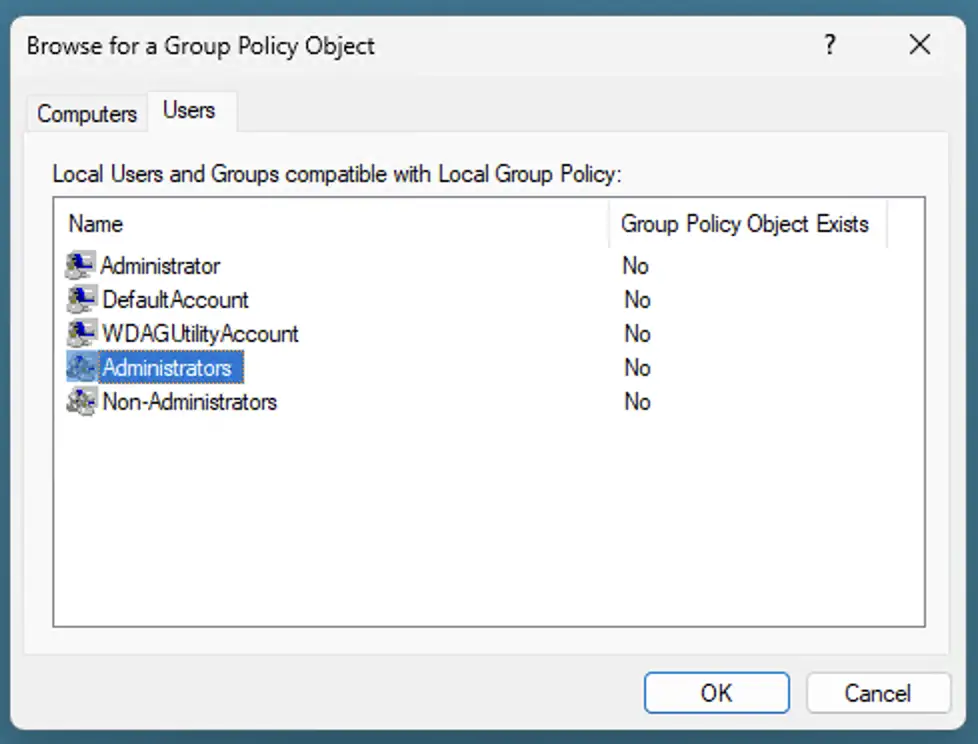Viewport: 978px width, 744px height.
Task: Click the No value in the Non-Administrators row
Action: coord(637,402)
